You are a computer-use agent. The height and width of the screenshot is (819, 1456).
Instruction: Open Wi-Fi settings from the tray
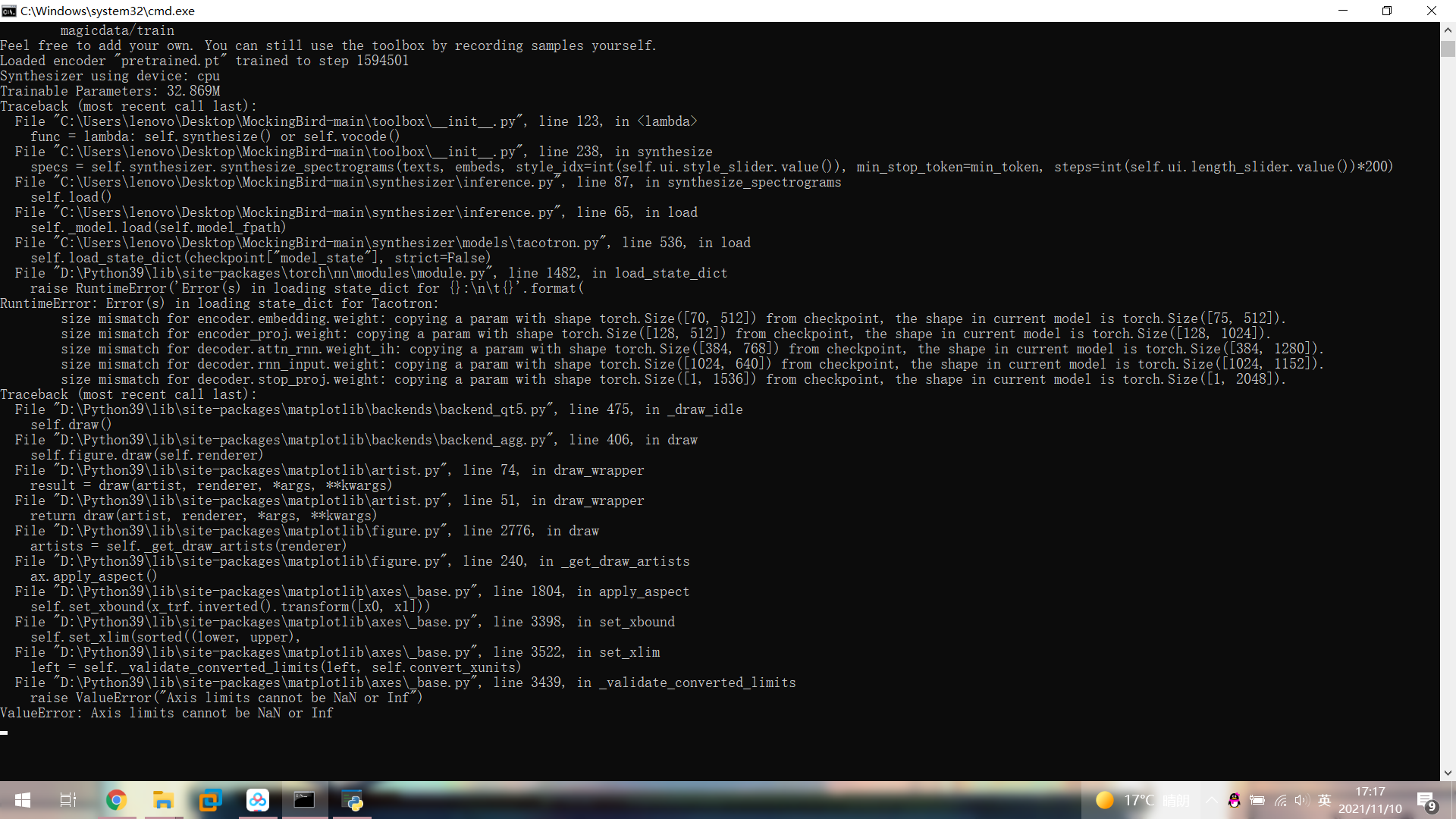1280,800
